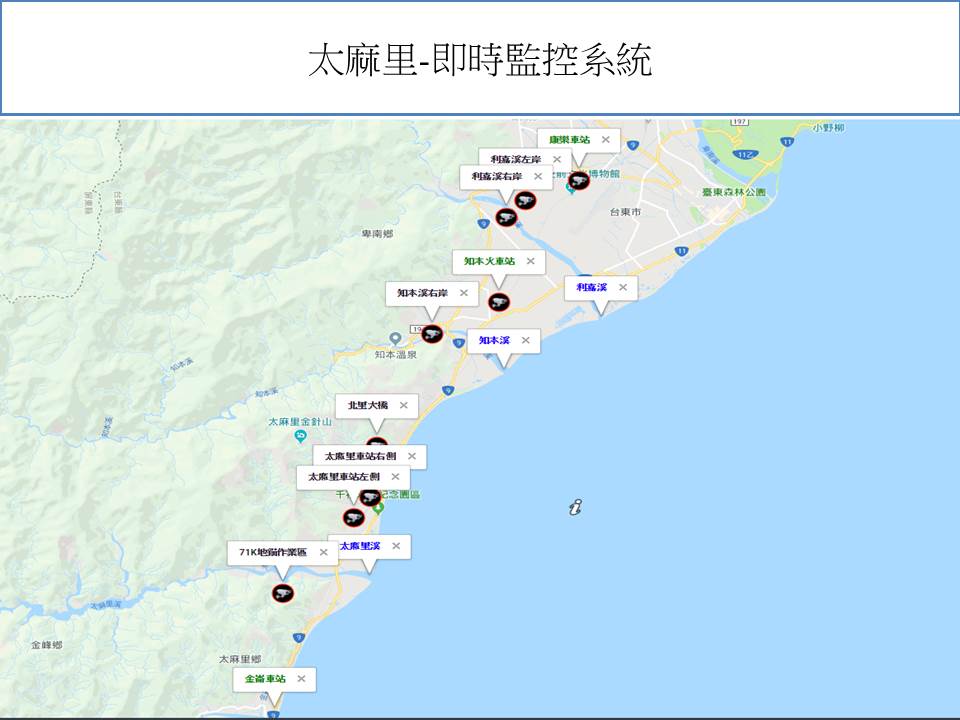The height and width of the screenshot is (720, 960).
Task: Select camera icon below 知本火車站 label
Action: [499, 302]
